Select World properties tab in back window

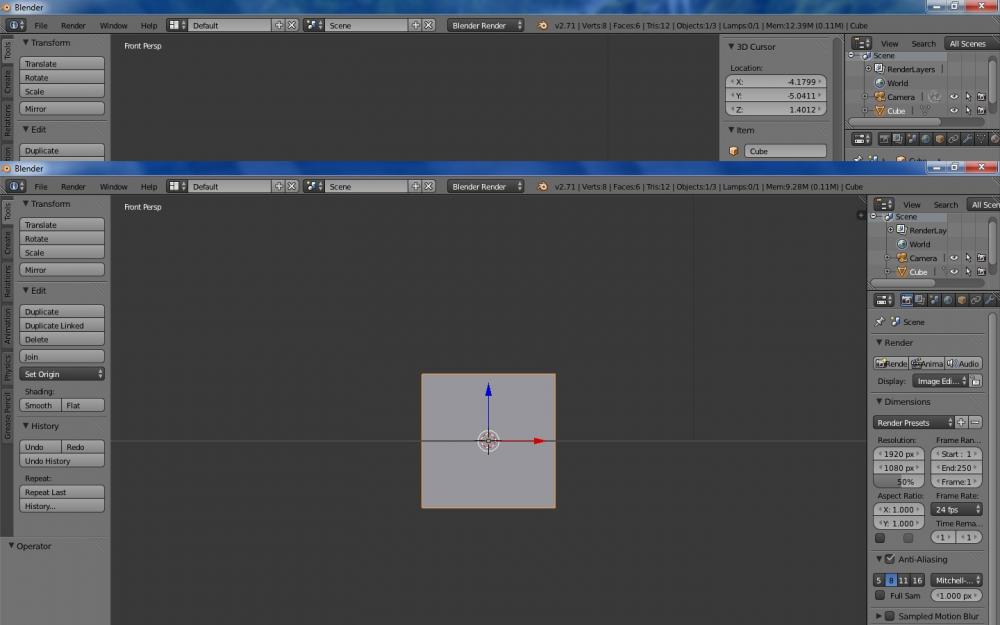point(925,139)
